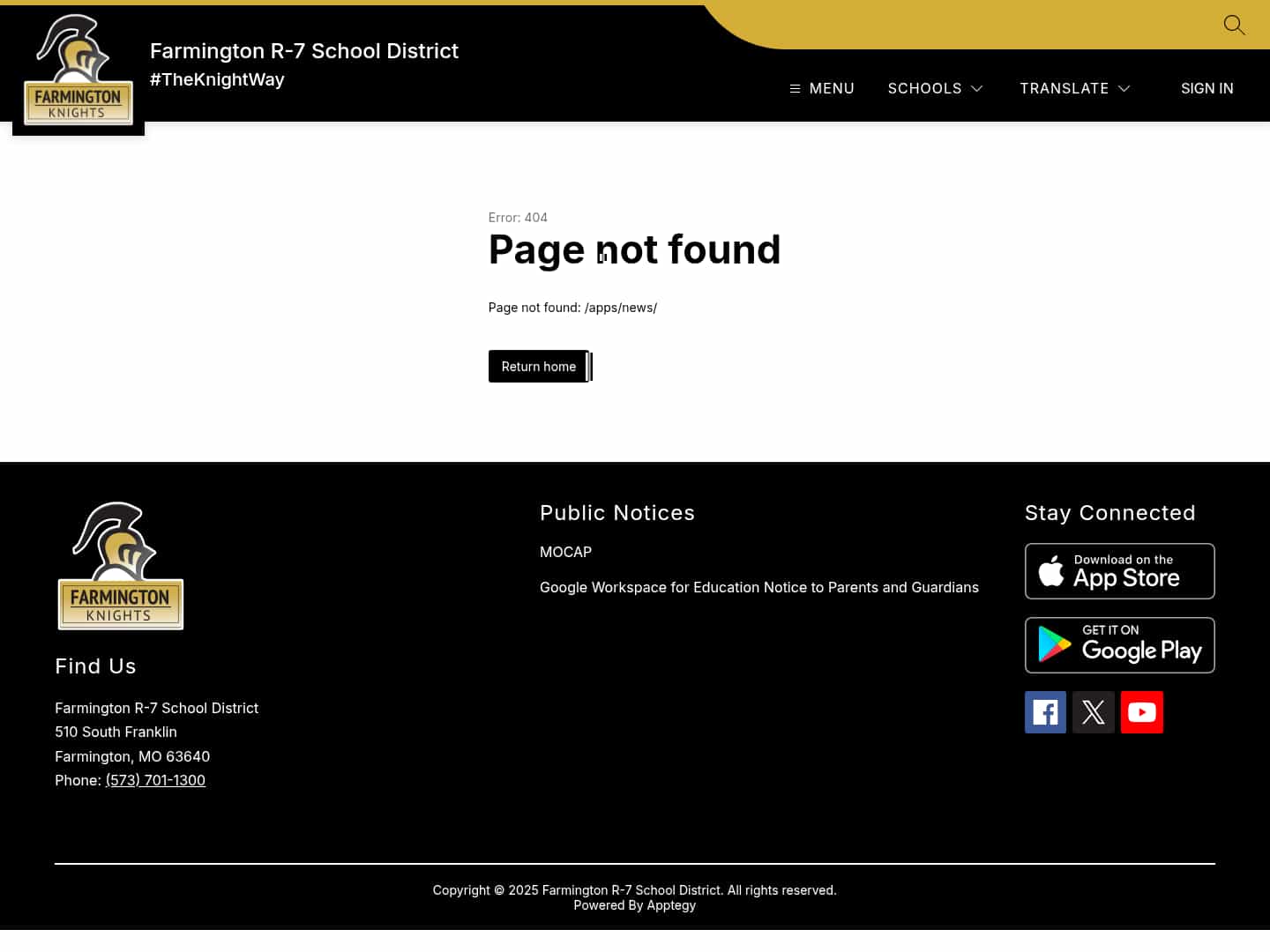1270x952 pixels.
Task: Open the MOCAP public notice
Action: click(x=565, y=552)
